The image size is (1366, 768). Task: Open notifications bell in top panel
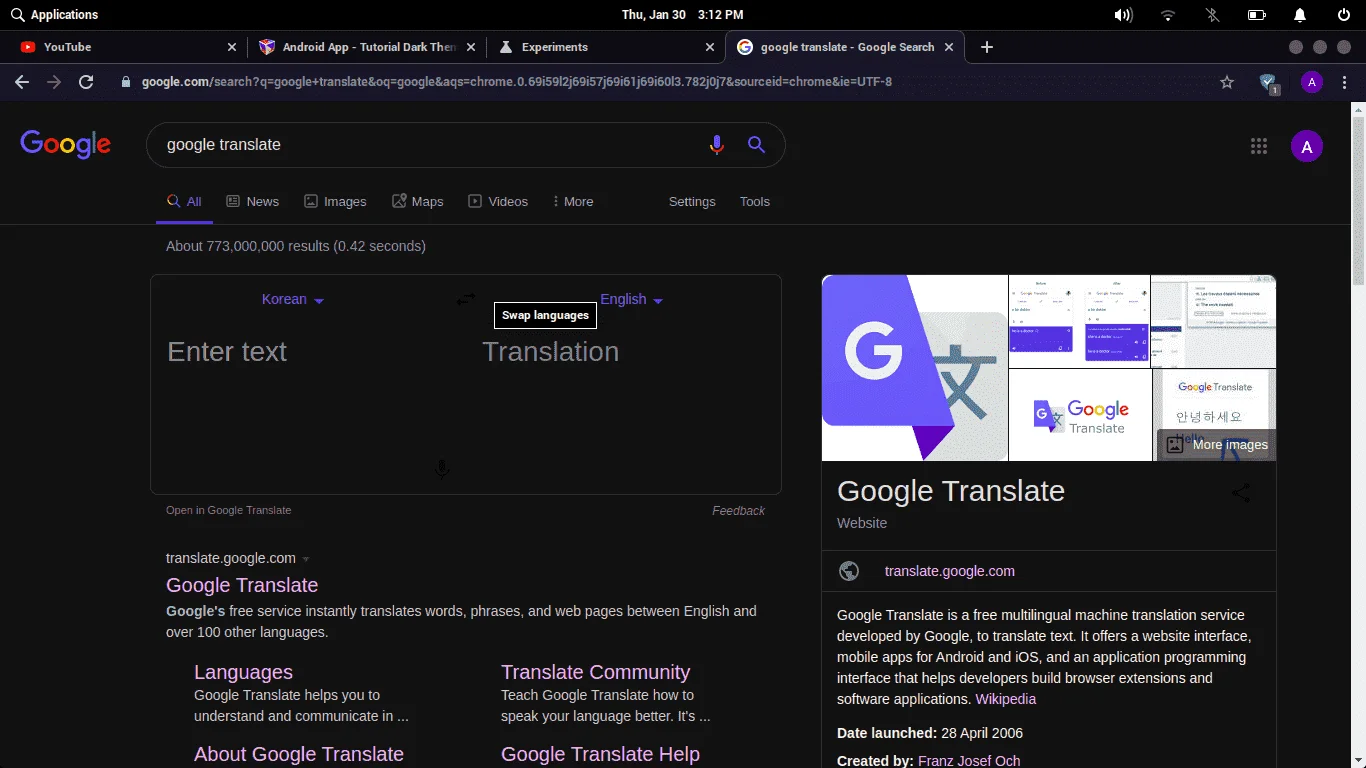pyautogui.click(x=1300, y=15)
